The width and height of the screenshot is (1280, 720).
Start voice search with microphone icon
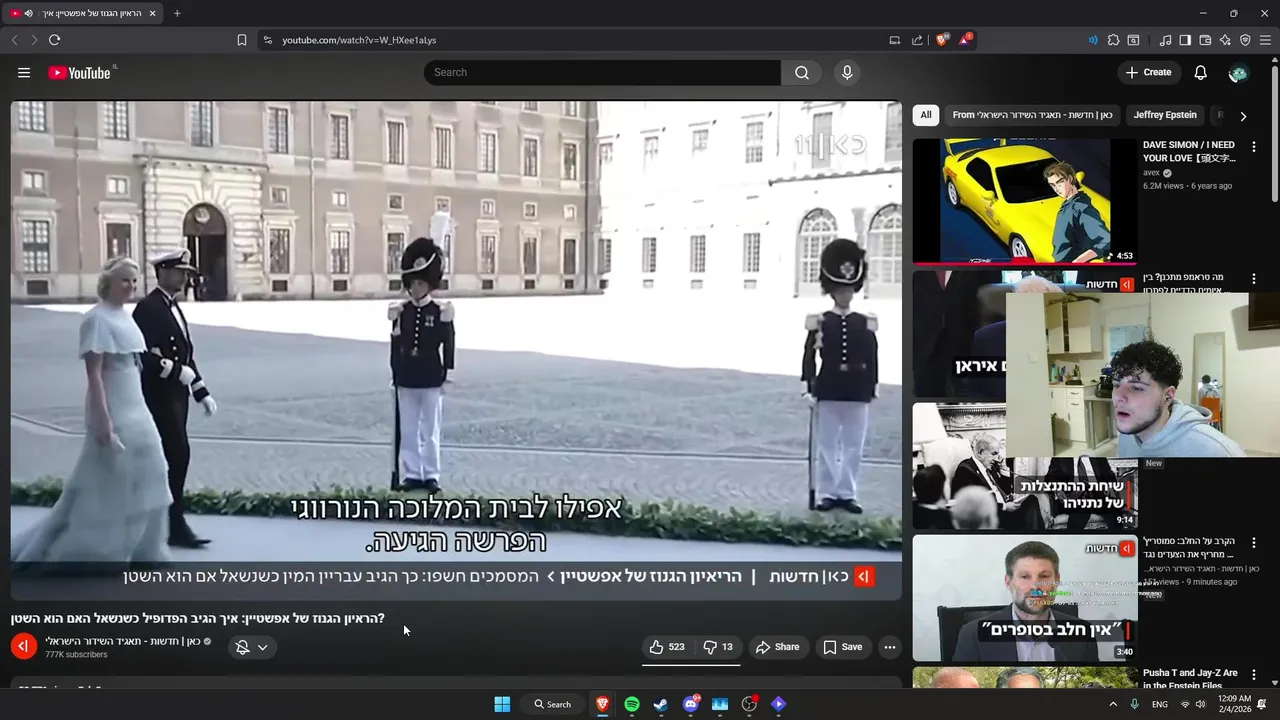tap(847, 72)
